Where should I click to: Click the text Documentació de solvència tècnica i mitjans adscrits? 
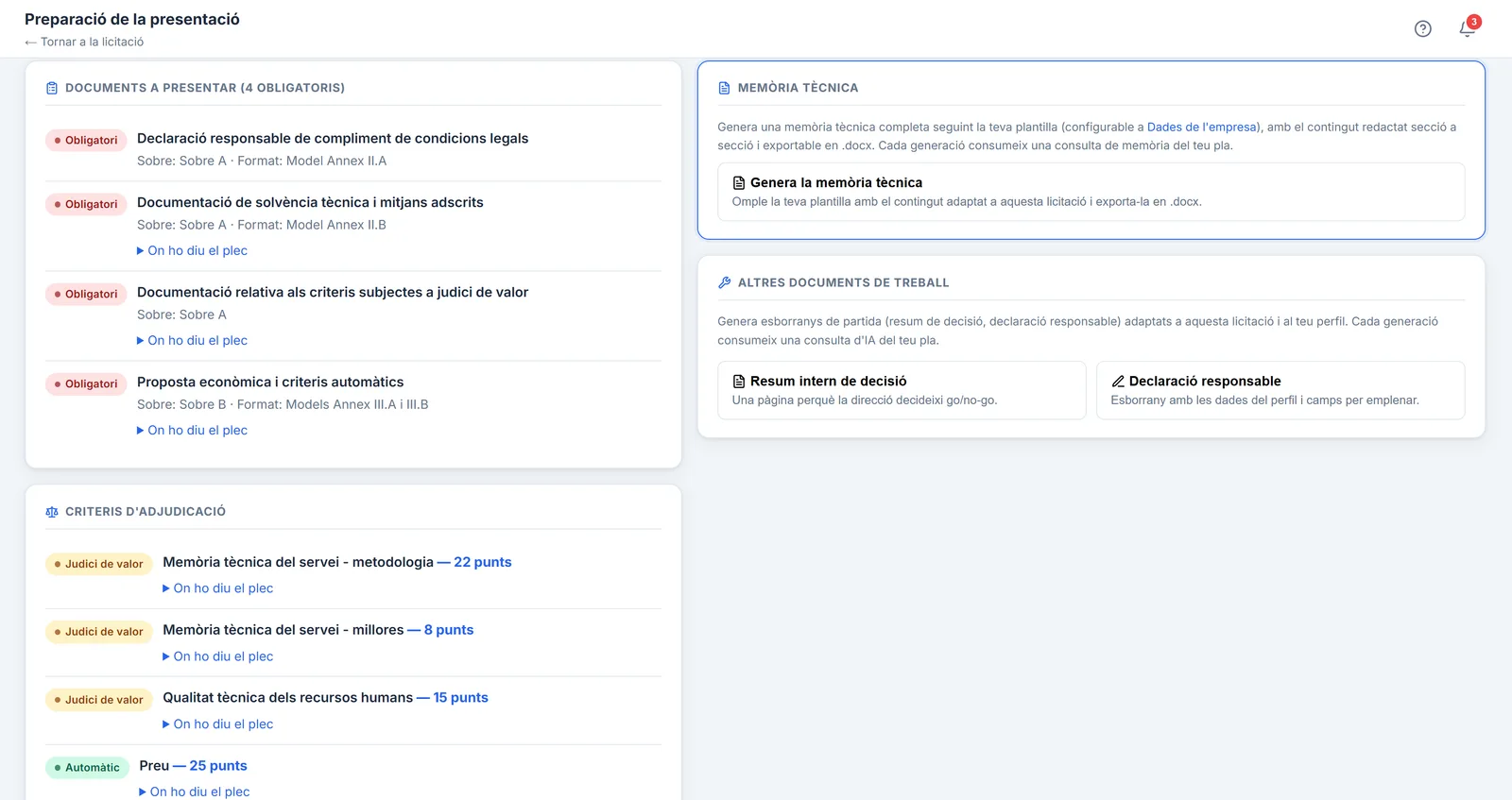point(310,202)
